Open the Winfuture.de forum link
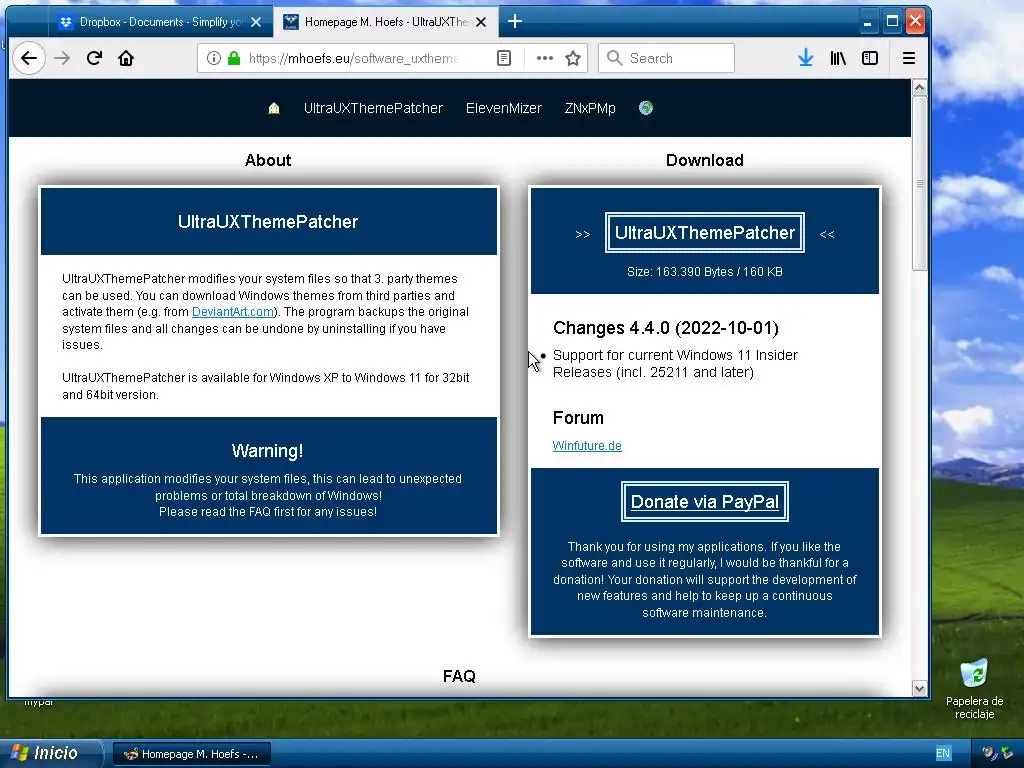 coord(586,445)
